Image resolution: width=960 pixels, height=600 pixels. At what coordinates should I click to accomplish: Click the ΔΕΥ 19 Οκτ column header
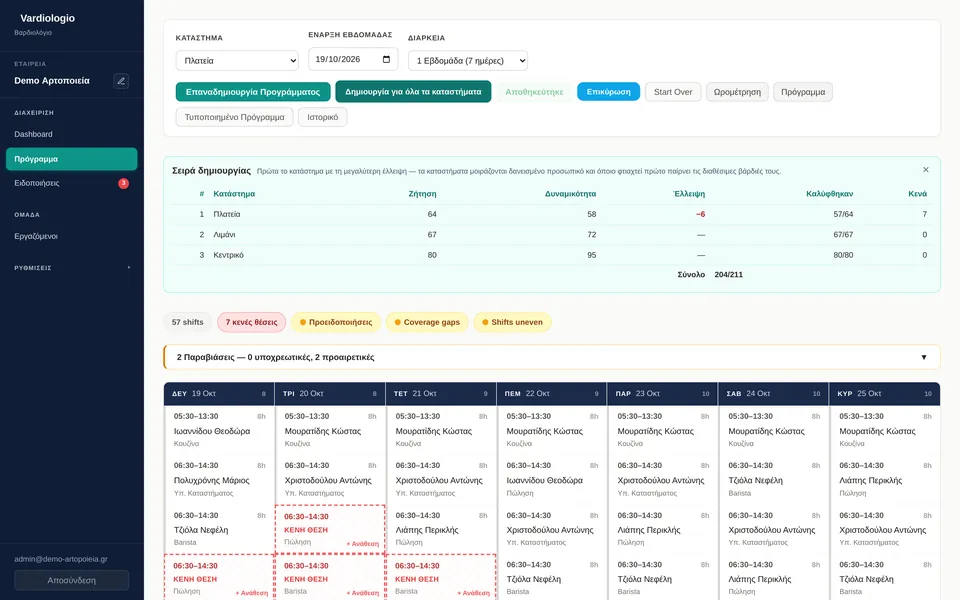pyautogui.click(x=219, y=394)
